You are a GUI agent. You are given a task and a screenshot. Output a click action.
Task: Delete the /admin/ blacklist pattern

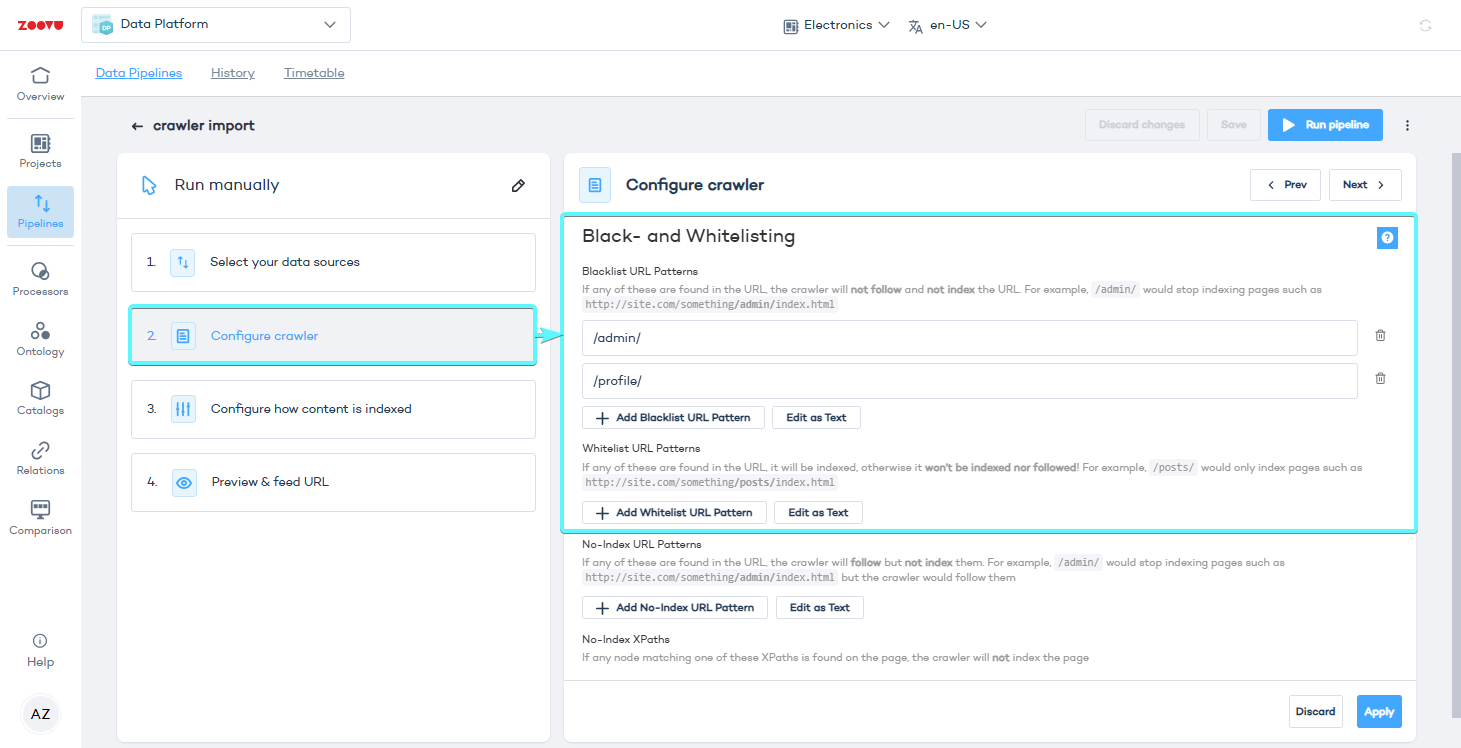coord(1380,336)
